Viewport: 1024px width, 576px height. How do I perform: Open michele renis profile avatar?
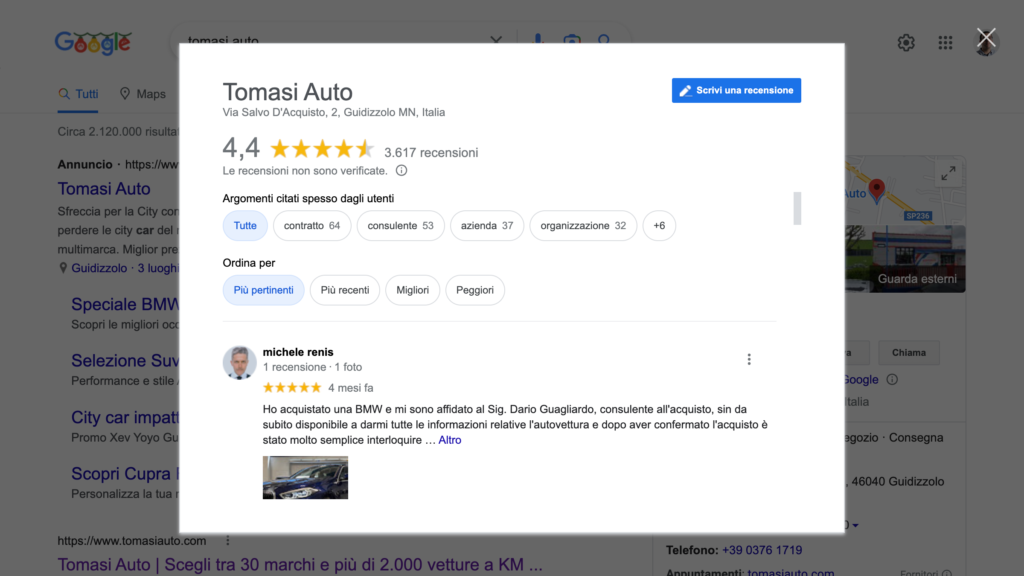(x=239, y=362)
